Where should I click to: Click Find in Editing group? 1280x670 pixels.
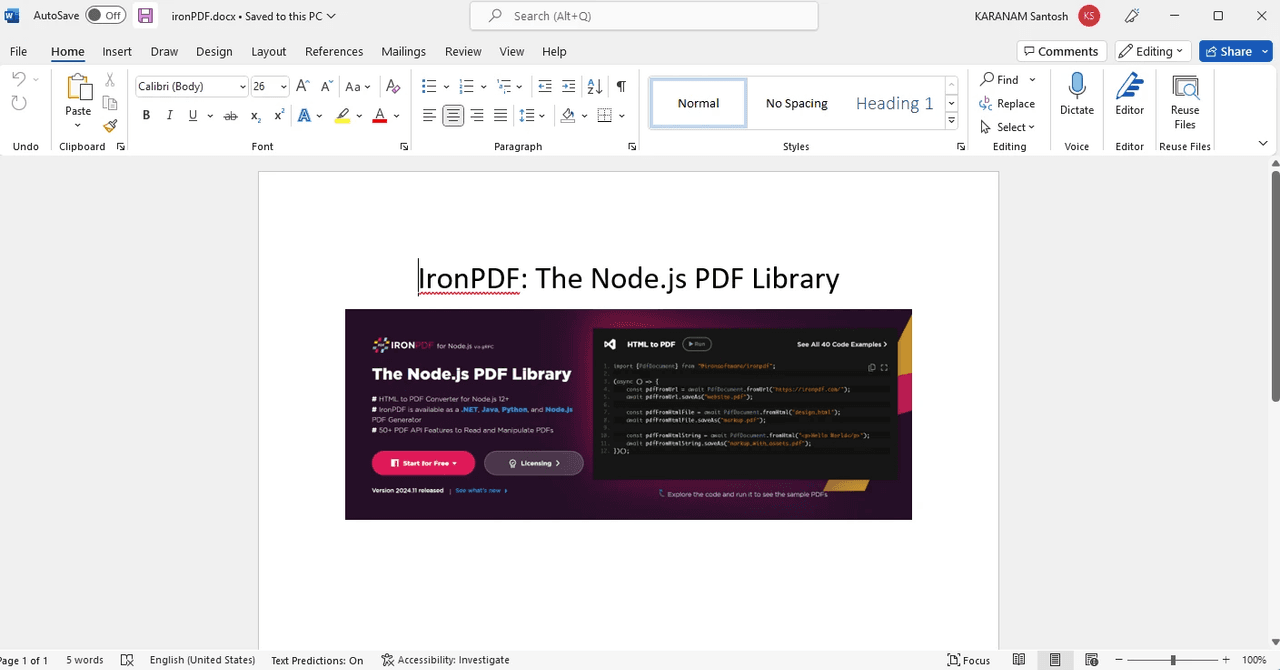tap(999, 79)
